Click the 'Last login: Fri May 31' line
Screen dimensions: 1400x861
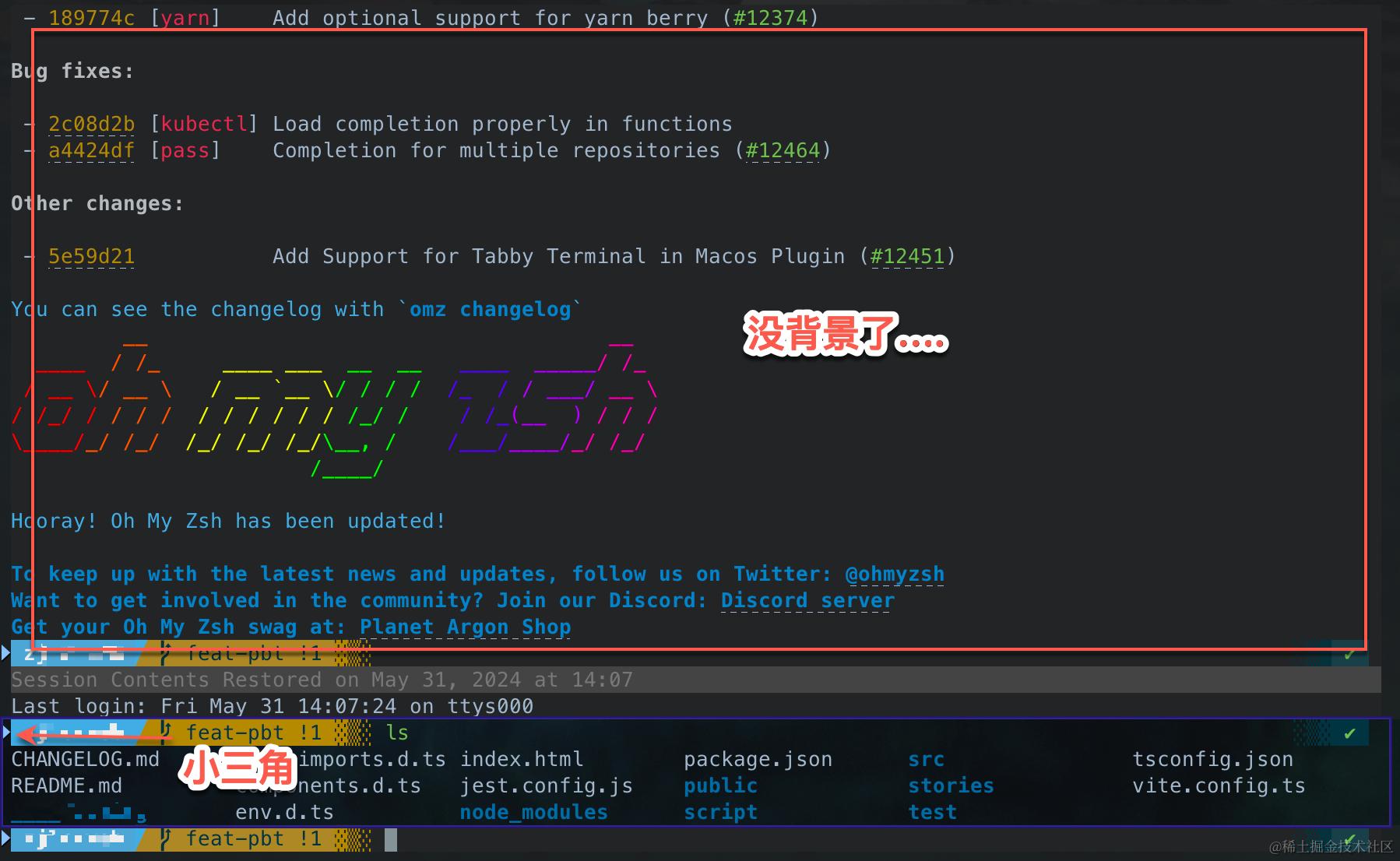pos(272,706)
